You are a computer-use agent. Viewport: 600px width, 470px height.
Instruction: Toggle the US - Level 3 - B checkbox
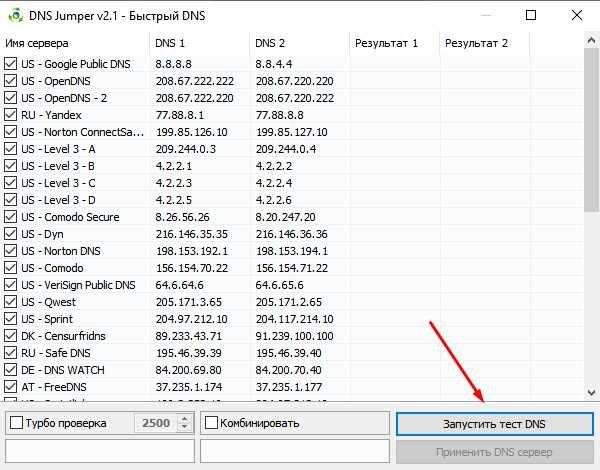(x=10, y=166)
